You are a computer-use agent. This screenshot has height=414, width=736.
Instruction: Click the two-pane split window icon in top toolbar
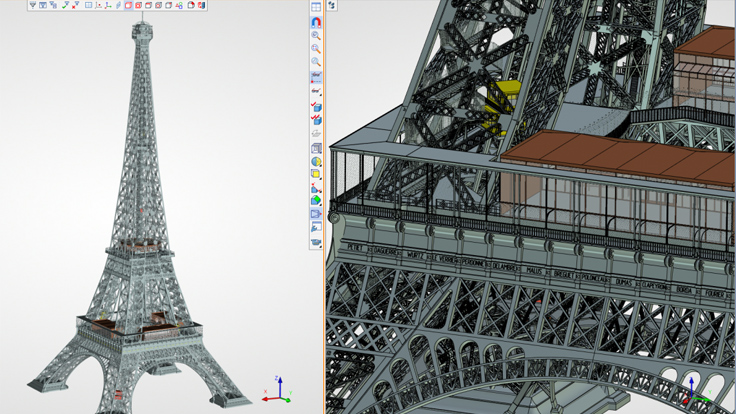pyautogui.click(x=88, y=5)
